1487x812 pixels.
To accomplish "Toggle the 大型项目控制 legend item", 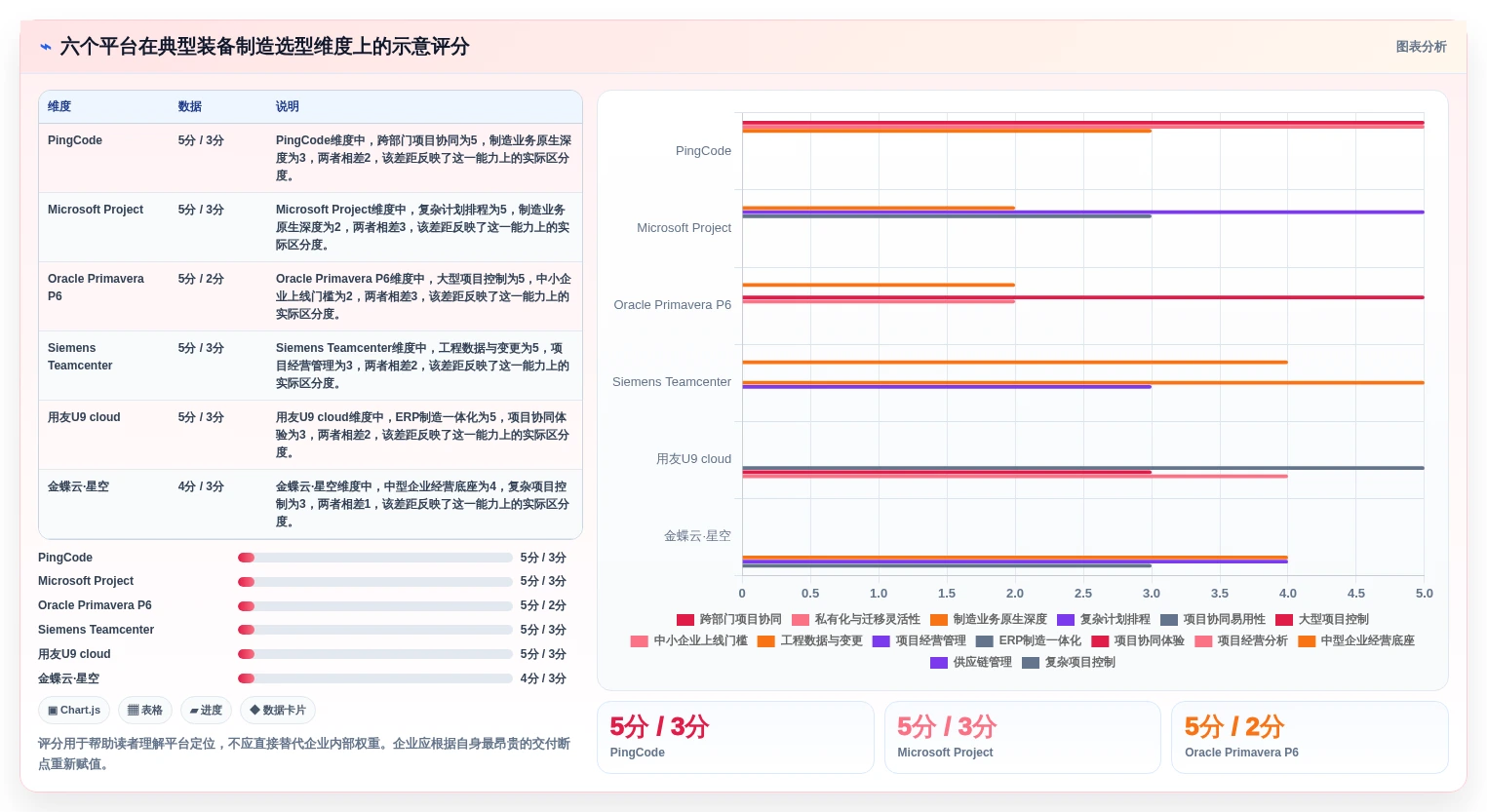I will 1322,619.
